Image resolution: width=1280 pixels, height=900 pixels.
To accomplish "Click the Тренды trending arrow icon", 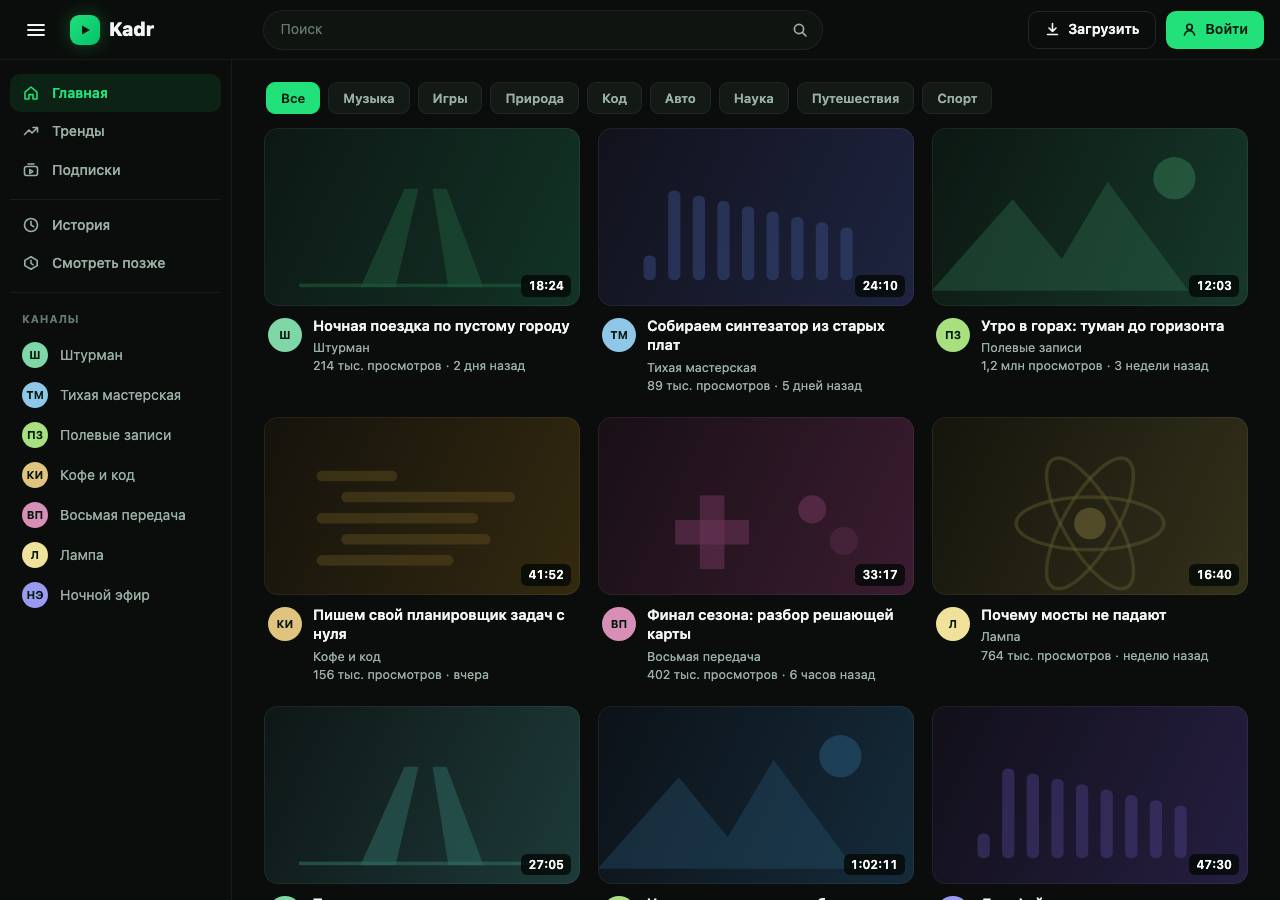I will coord(31,131).
